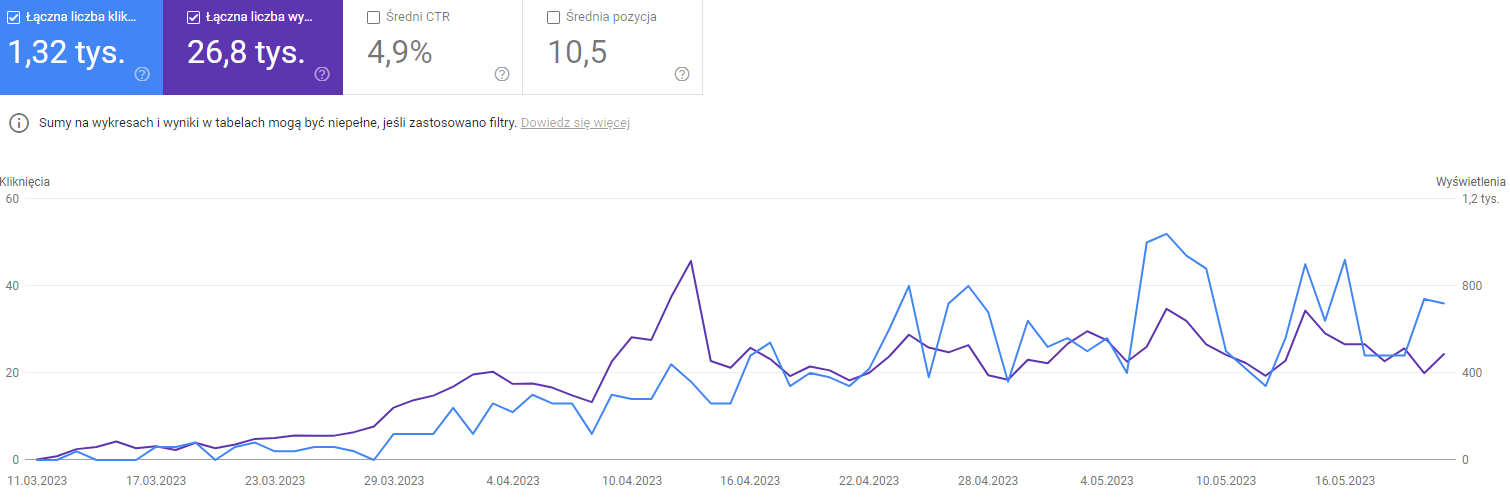Select the 26,8 tys. impressions value
The height and width of the screenshot is (497, 1510).
(246, 52)
